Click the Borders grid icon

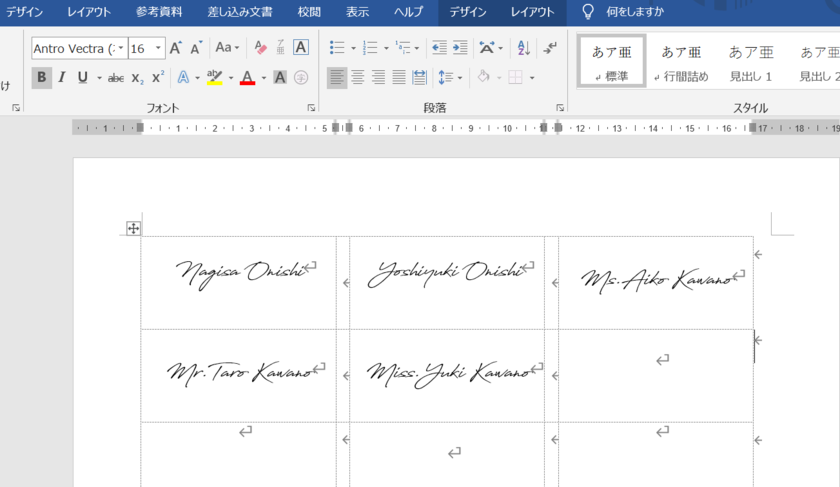click(x=515, y=78)
